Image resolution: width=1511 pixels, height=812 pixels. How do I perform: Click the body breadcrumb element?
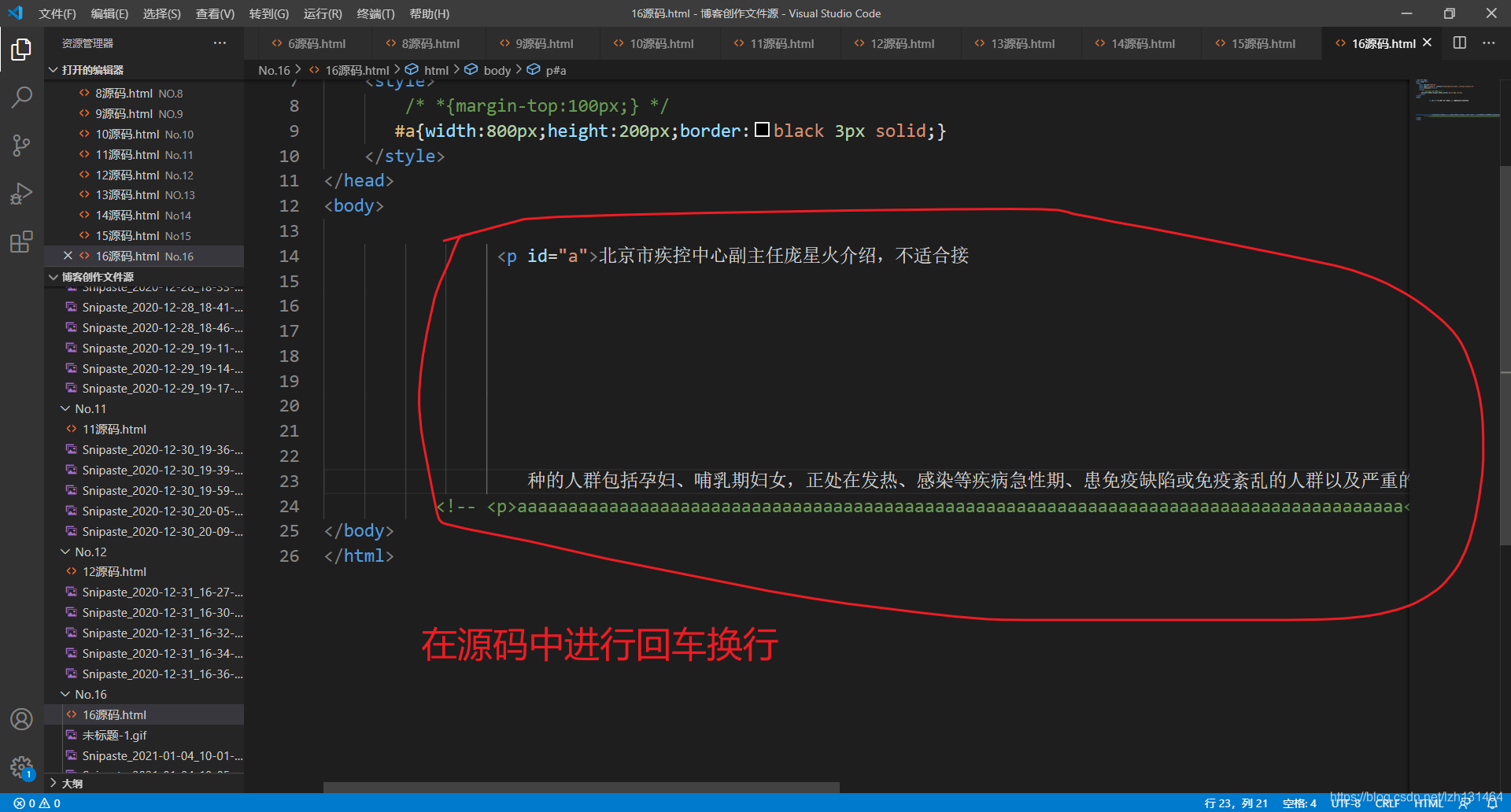(x=488, y=70)
